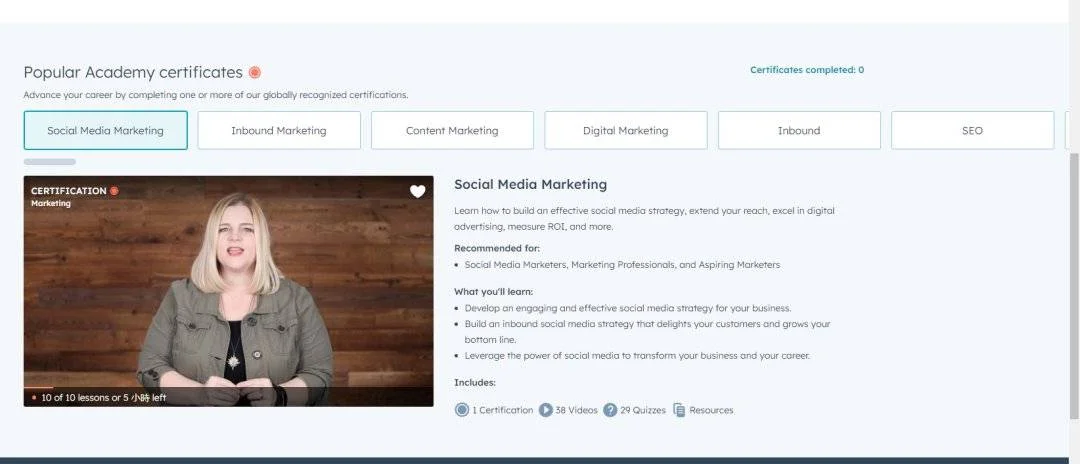Click the 'Marketing' category label on video

pos(51,204)
